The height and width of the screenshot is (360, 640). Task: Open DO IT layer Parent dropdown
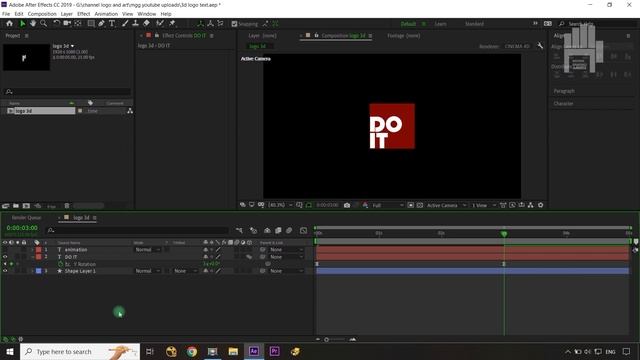[x=287, y=257]
